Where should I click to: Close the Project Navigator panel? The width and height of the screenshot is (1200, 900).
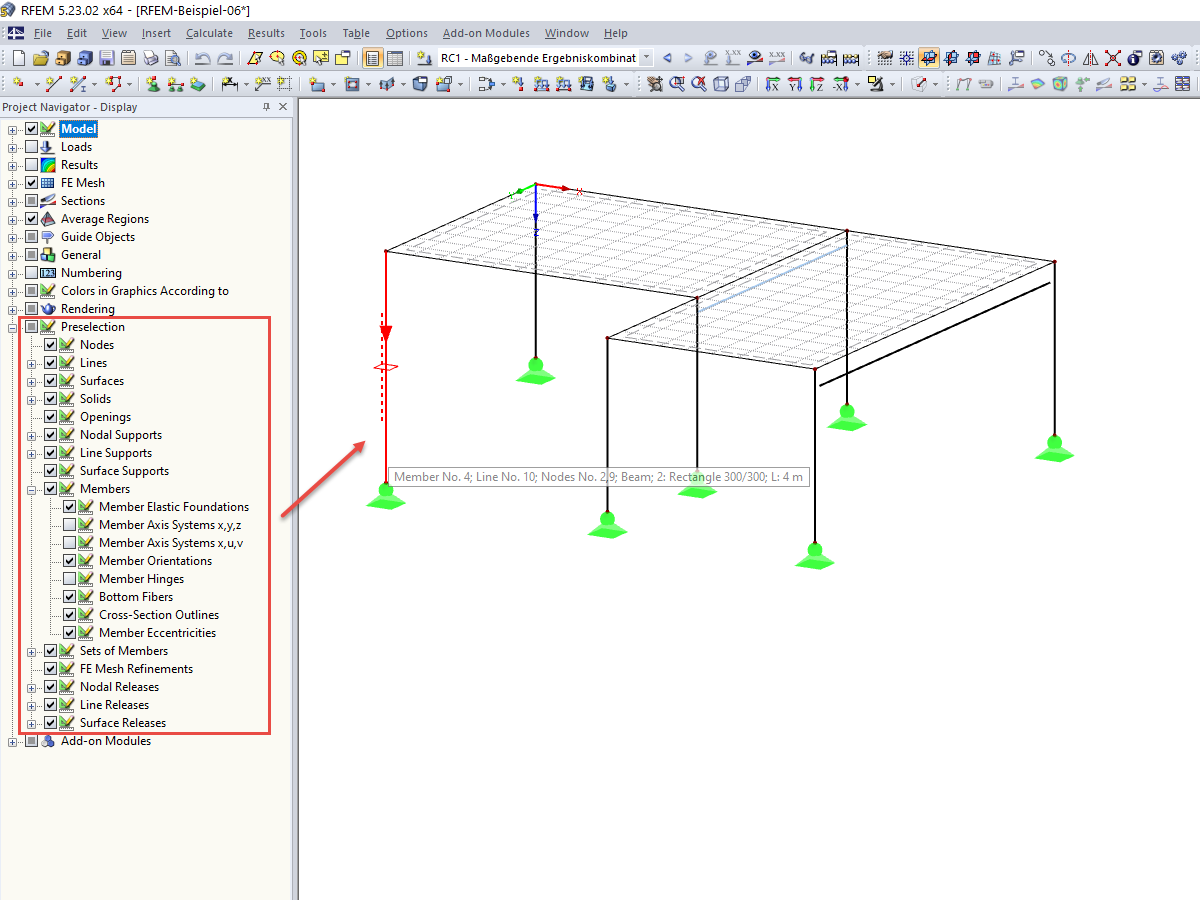pos(283,107)
